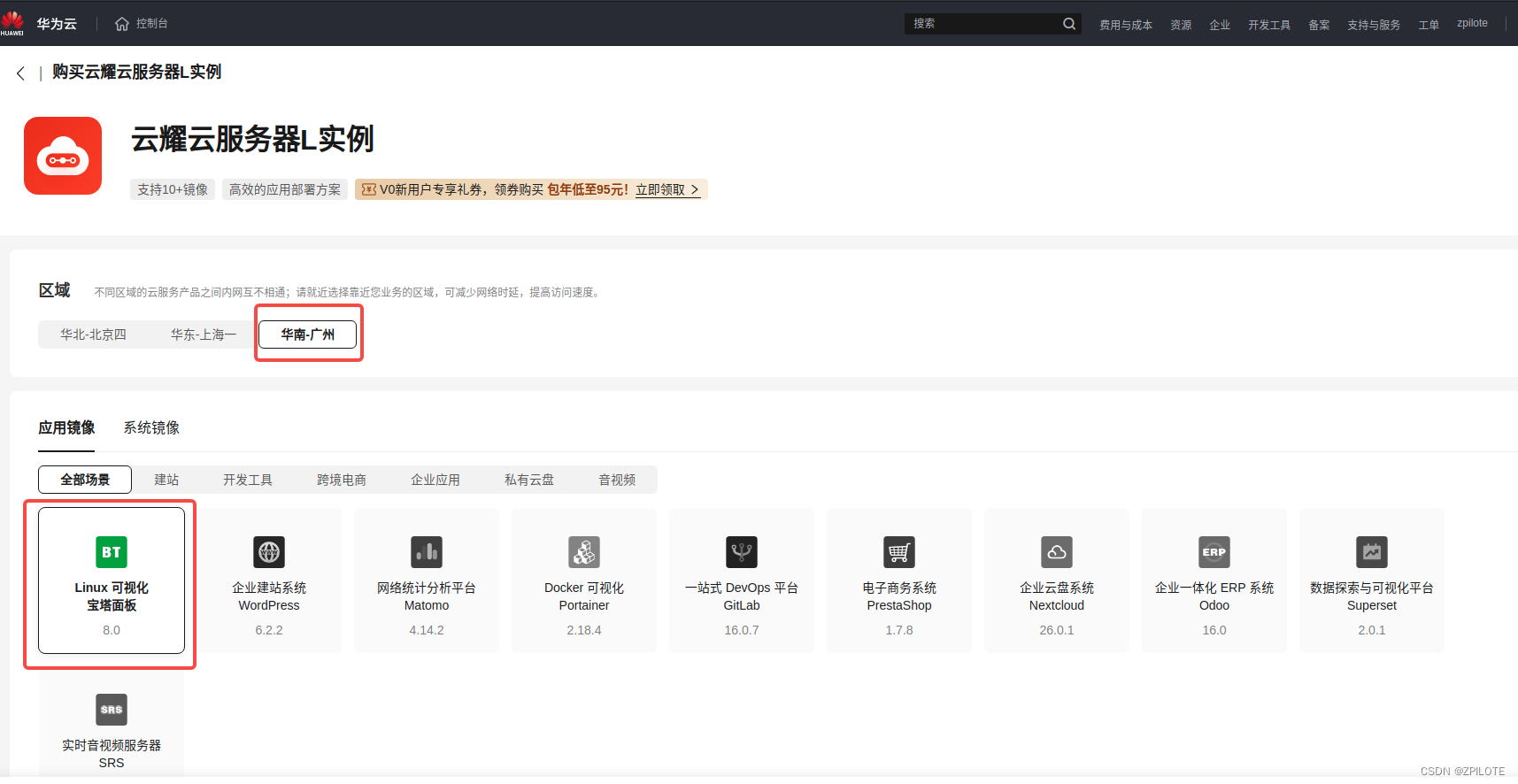Open the 备案 menu
Viewport: 1518px width, 784px height.
[1319, 25]
